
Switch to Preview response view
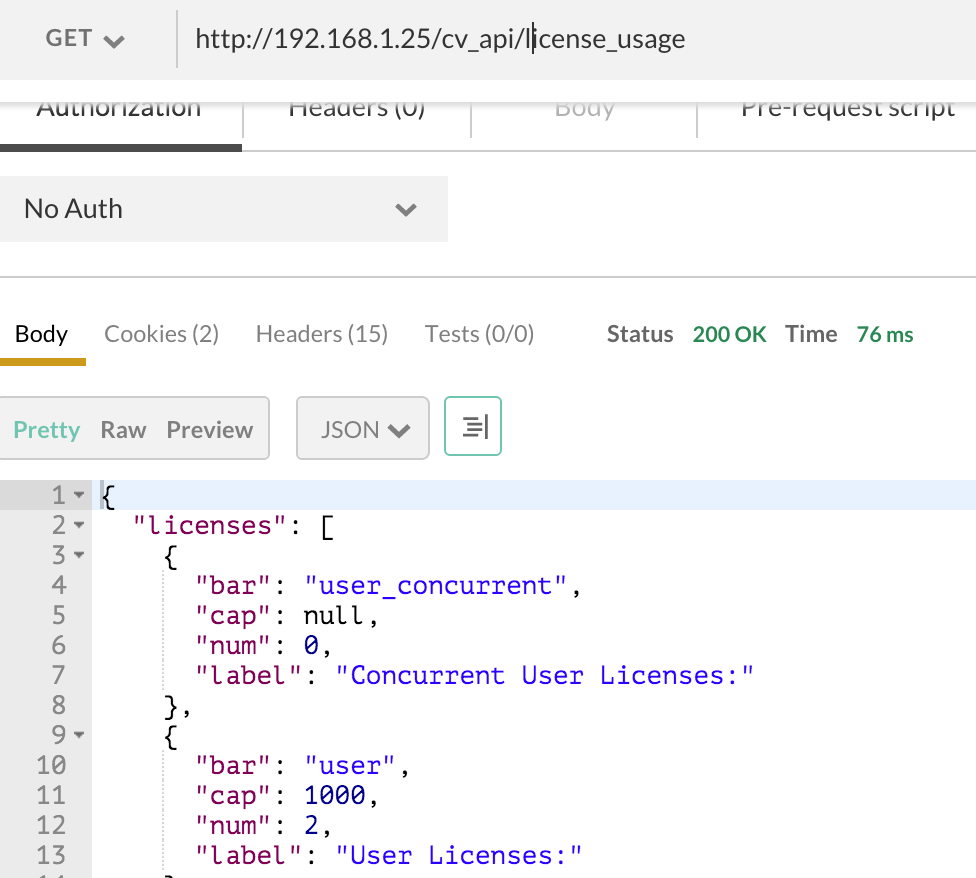pos(210,429)
